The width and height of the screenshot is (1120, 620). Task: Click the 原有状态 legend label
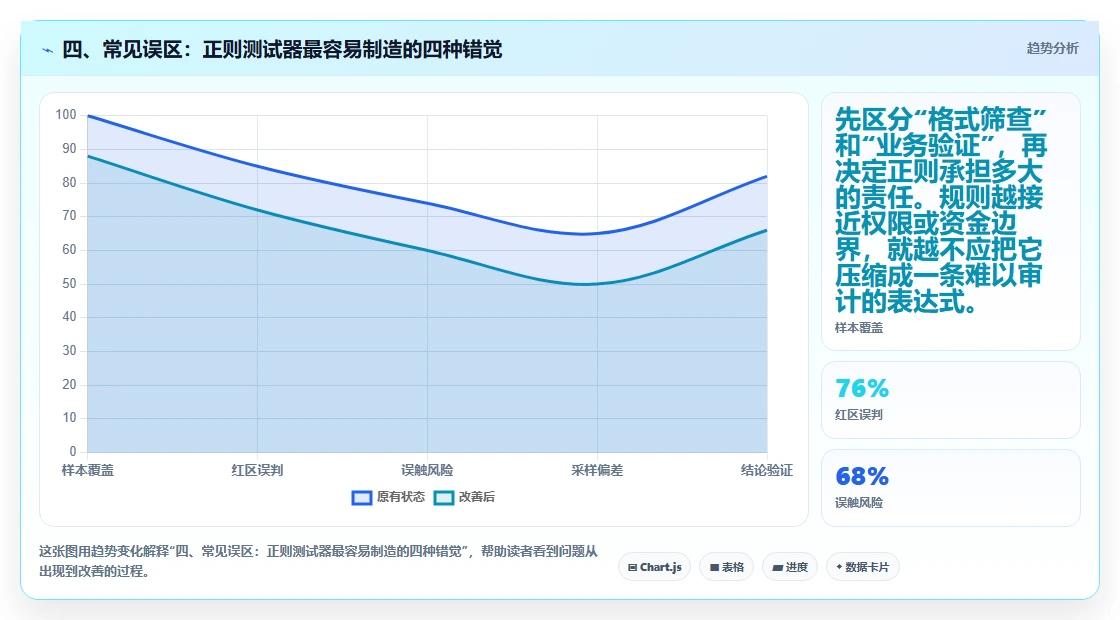(401, 497)
